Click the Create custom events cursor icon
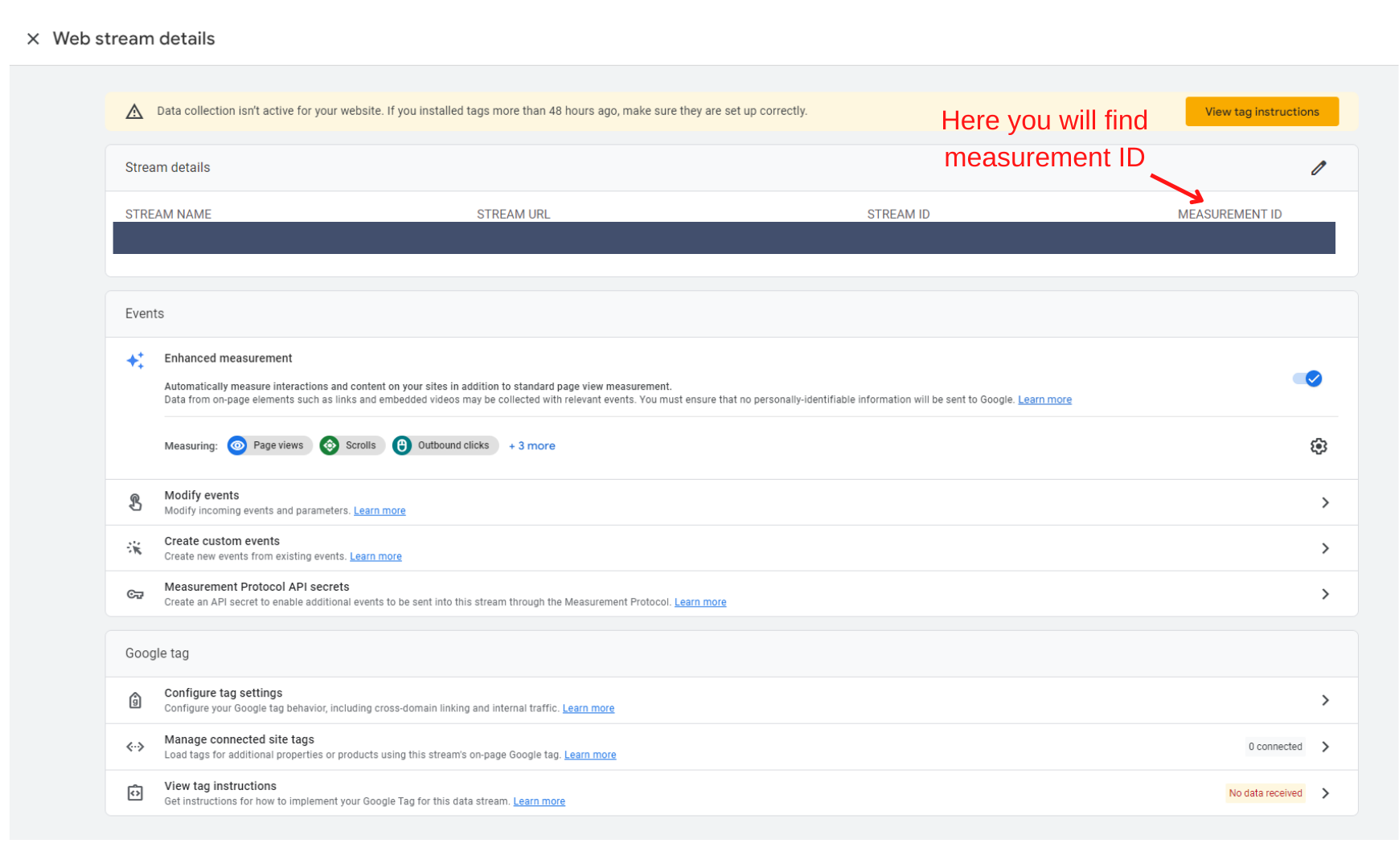This screenshot has height=868, width=1399. pos(135,548)
